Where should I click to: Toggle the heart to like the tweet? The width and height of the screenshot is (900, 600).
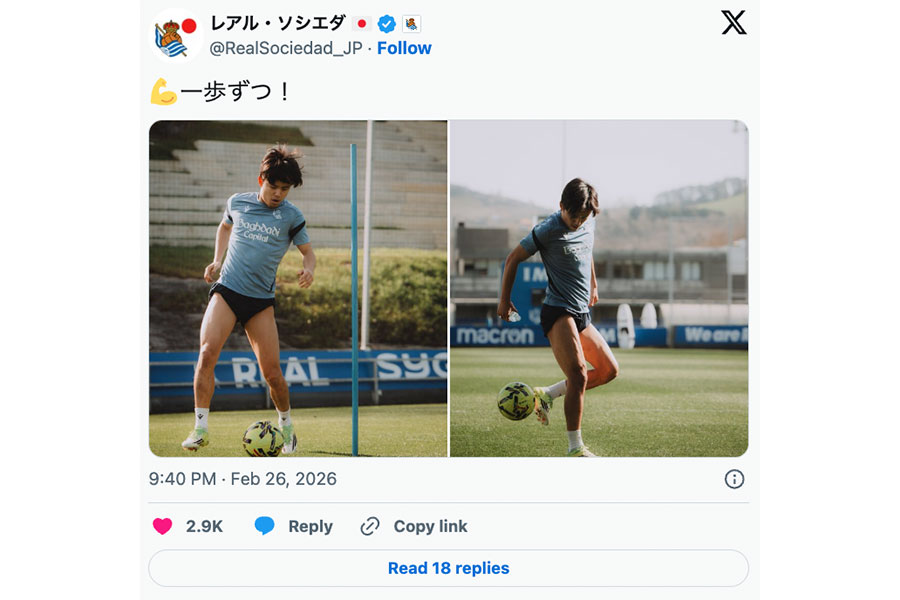pos(163,525)
